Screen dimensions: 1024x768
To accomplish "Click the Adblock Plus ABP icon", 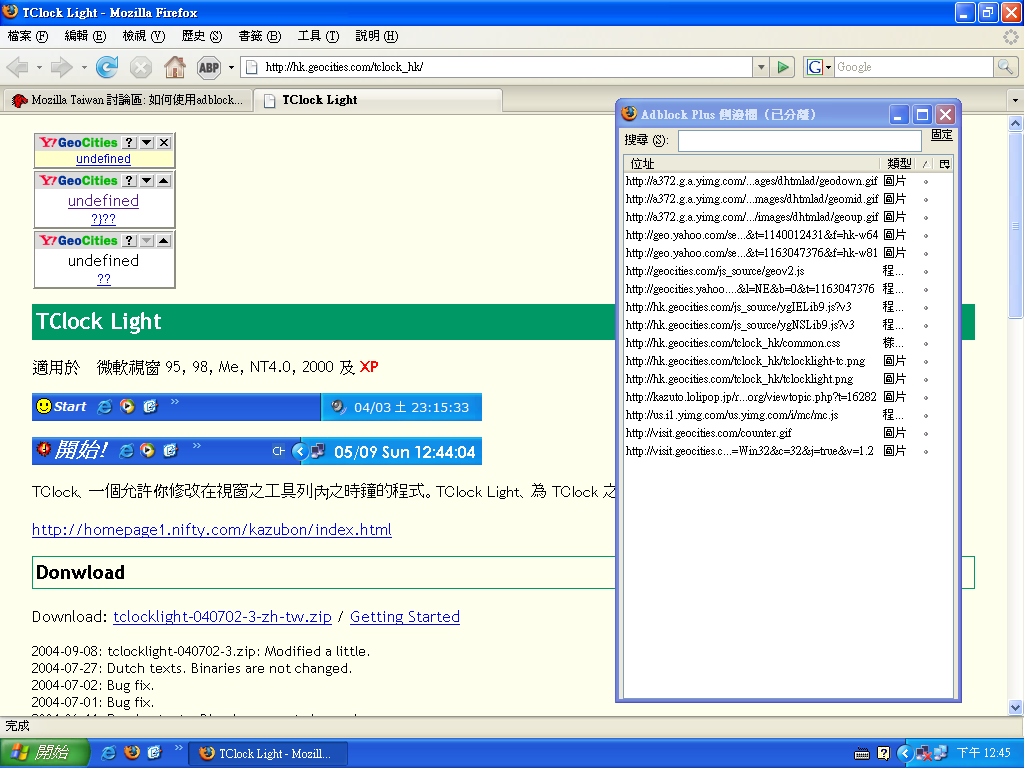I will click(208, 67).
